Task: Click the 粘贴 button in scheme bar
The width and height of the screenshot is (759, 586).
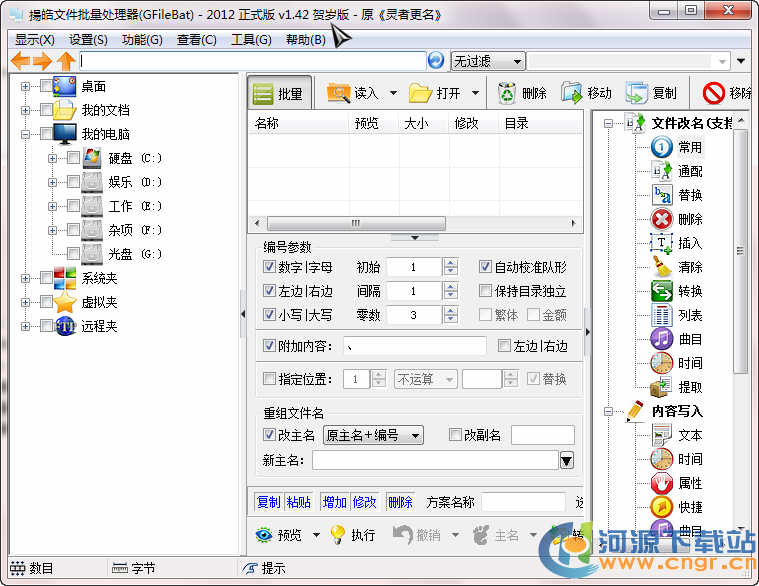Action: [x=298, y=502]
